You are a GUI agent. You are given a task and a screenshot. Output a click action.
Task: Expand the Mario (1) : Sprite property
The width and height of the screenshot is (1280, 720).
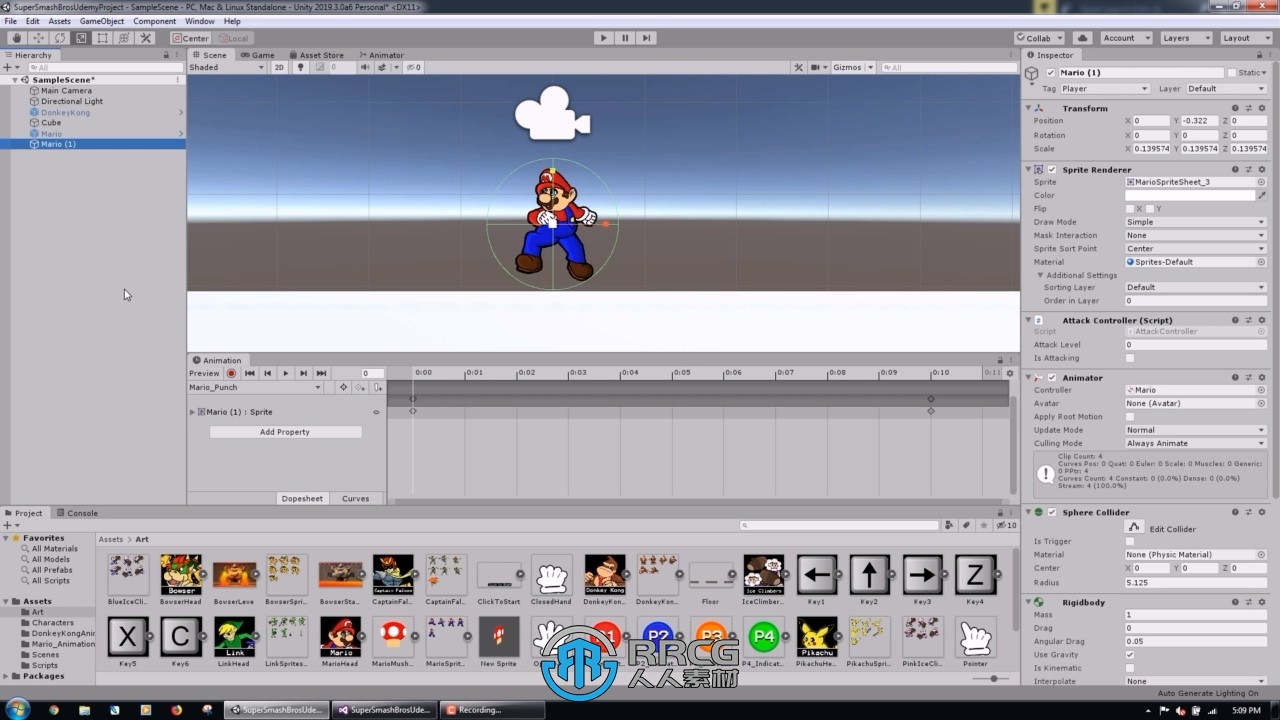coord(192,412)
